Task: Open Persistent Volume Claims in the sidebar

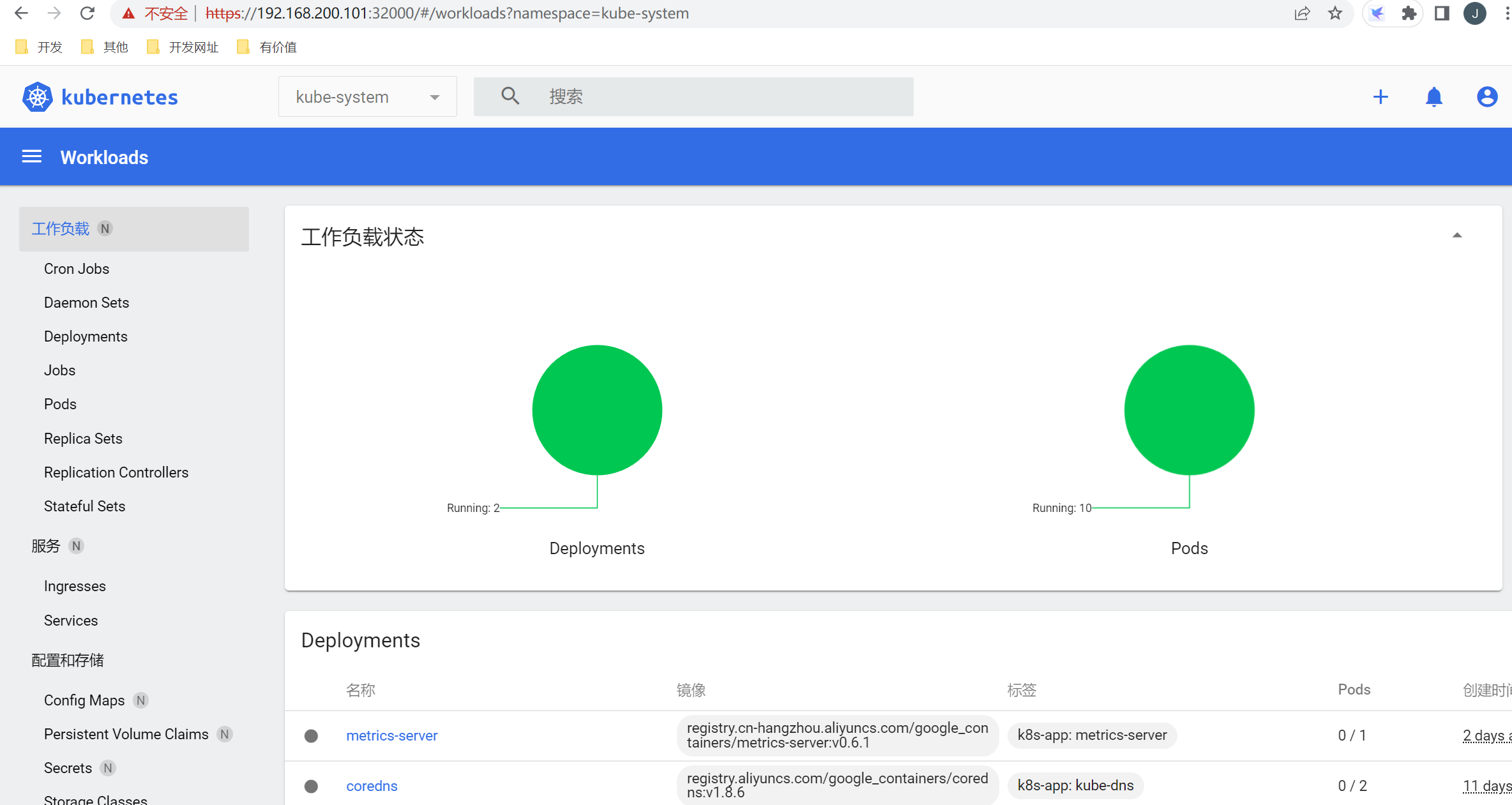Action: click(126, 734)
